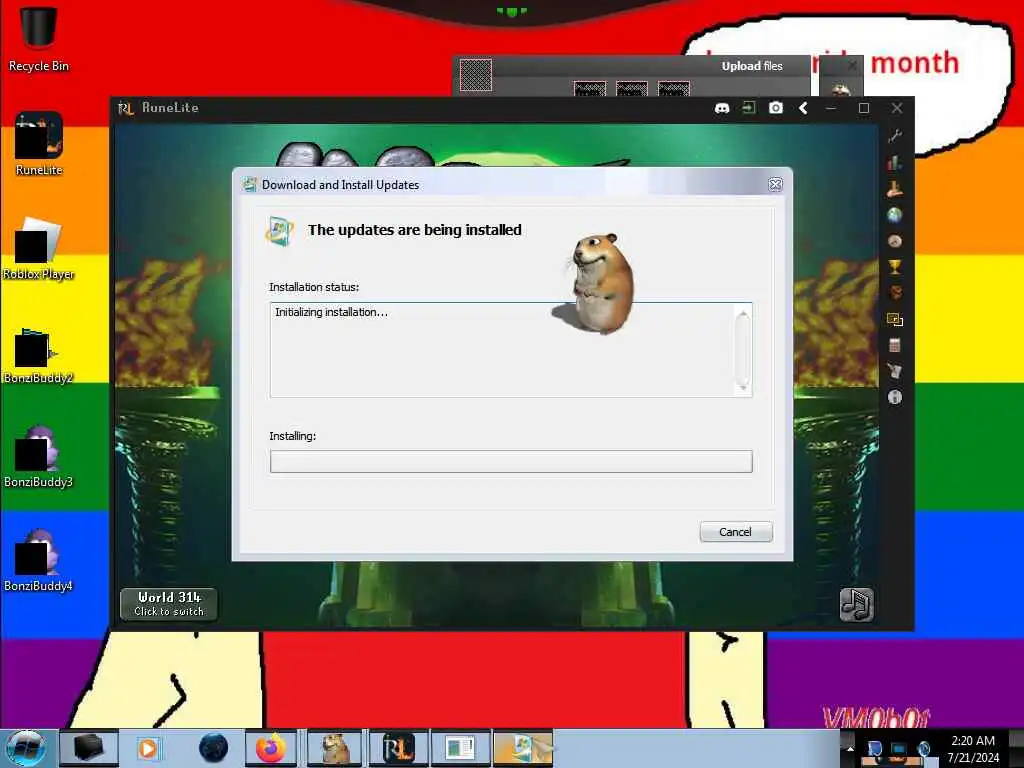
Task: Open the Windows Start menu orb
Action: pos(26,748)
